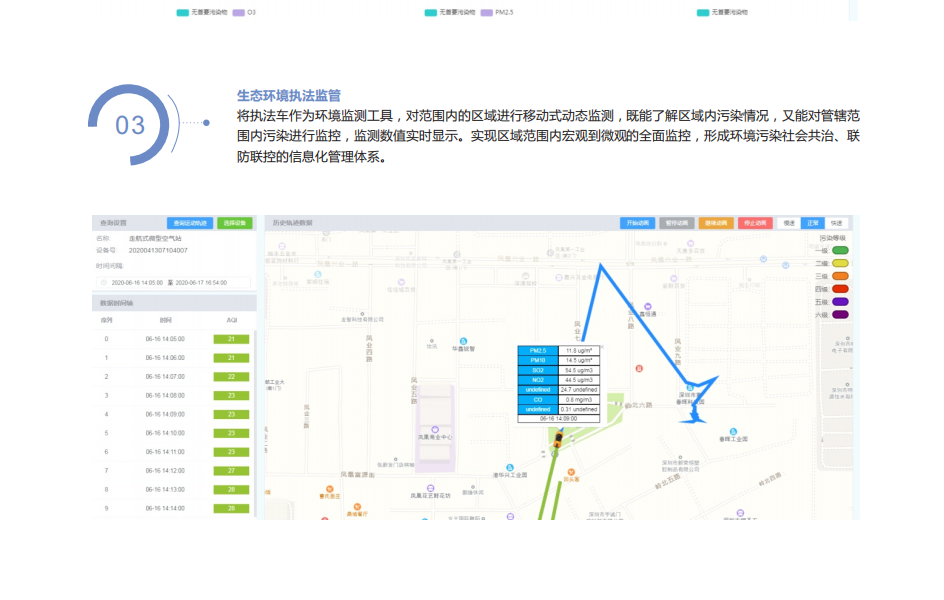Select timeline row 06-16 14:11:00
This screenshot has height=600, width=944.
(173, 452)
